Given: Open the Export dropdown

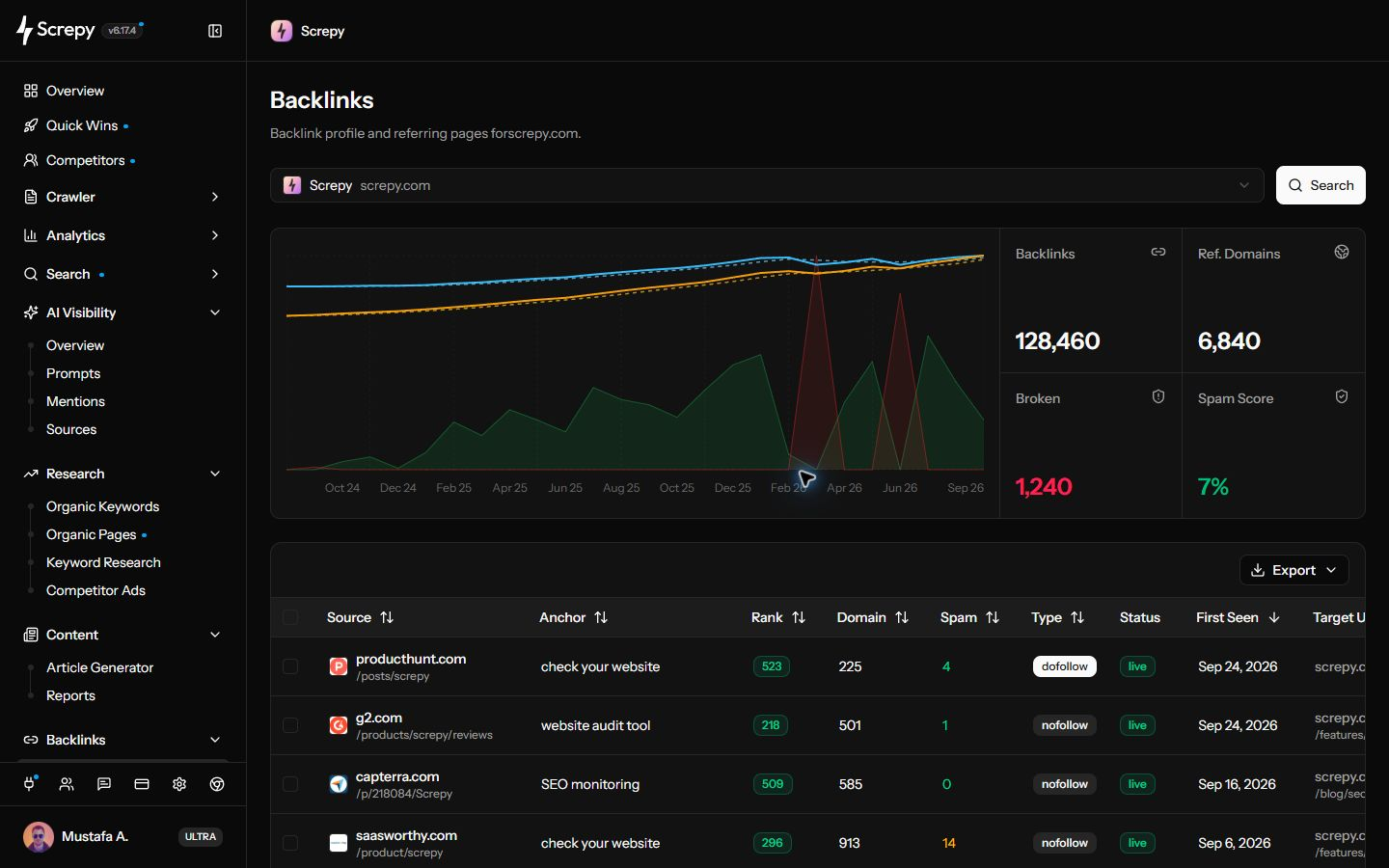Looking at the screenshot, I should (1294, 570).
